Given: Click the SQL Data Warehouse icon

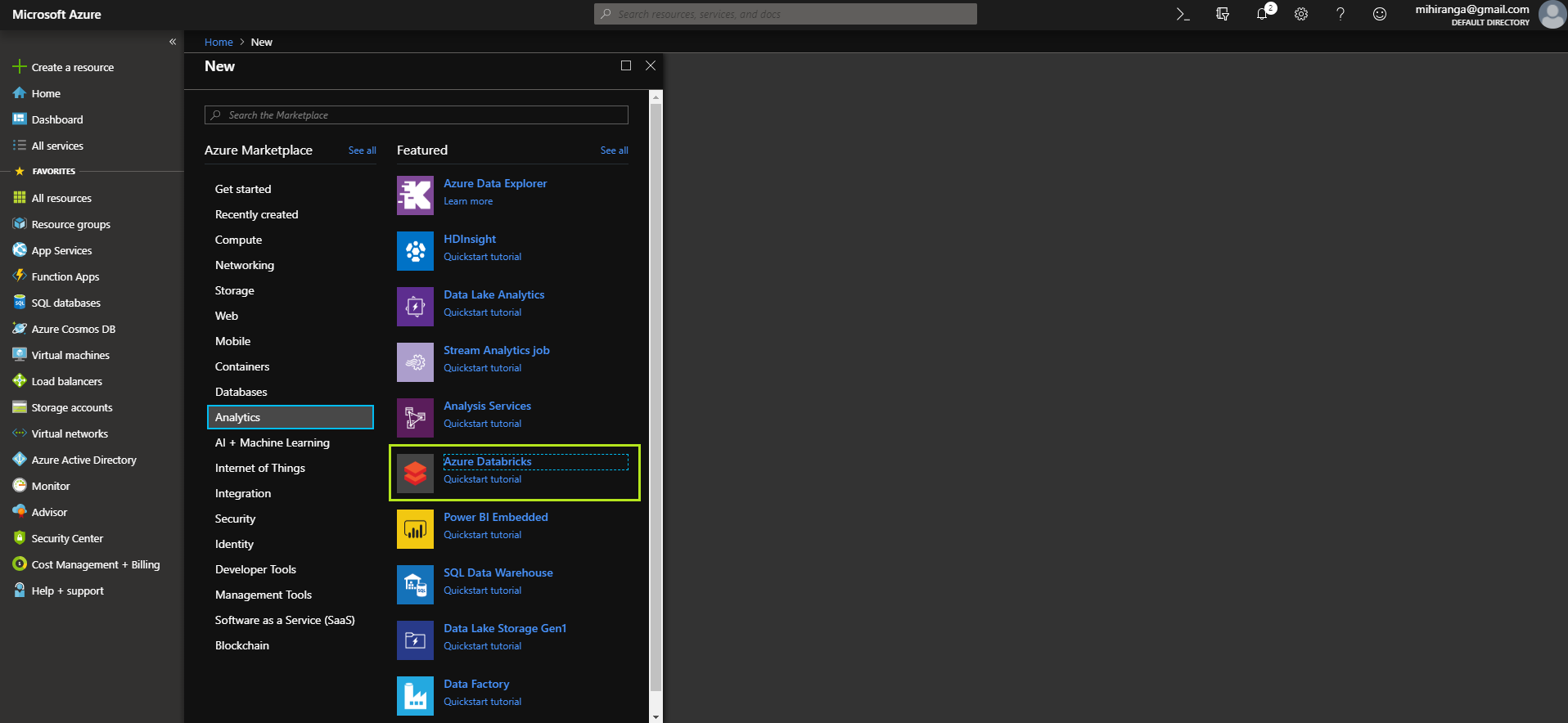Looking at the screenshot, I should [x=415, y=585].
